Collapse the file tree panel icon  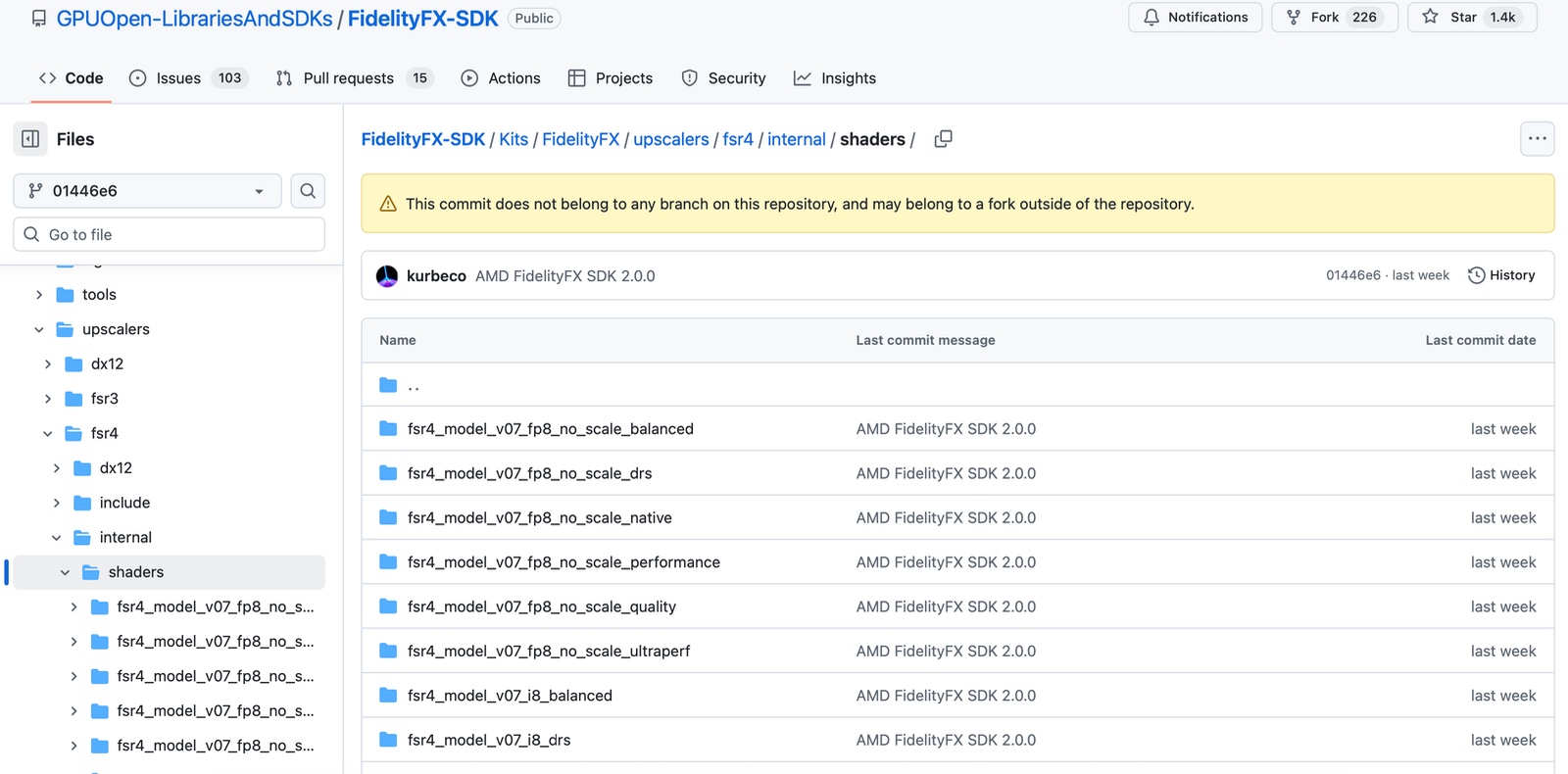pos(30,139)
